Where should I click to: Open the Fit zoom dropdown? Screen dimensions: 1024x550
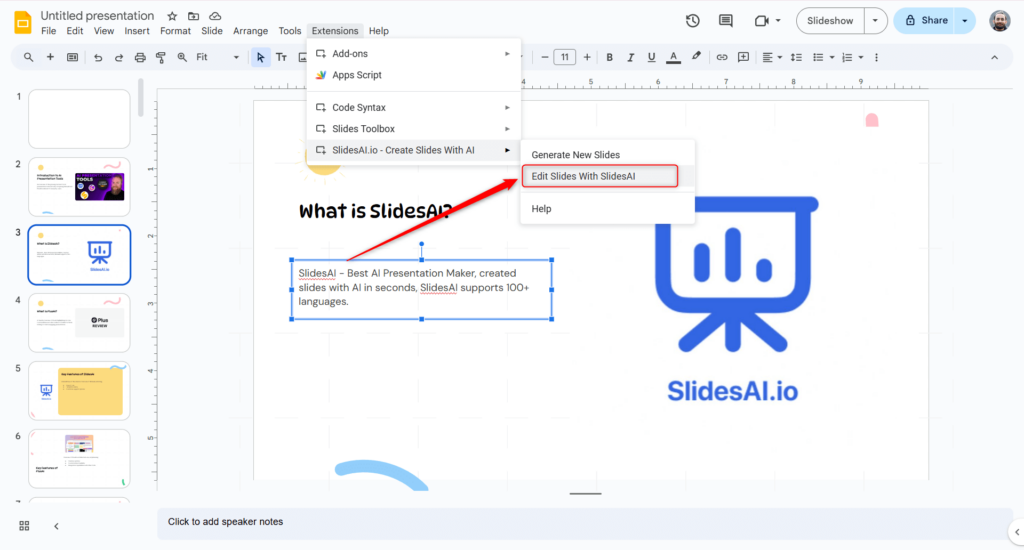pyautogui.click(x=217, y=57)
